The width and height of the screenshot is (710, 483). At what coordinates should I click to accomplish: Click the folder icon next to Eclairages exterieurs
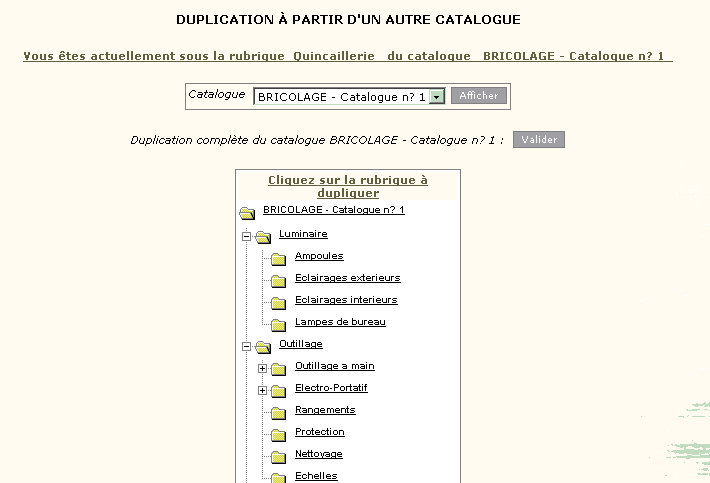pyautogui.click(x=278, y=281)
